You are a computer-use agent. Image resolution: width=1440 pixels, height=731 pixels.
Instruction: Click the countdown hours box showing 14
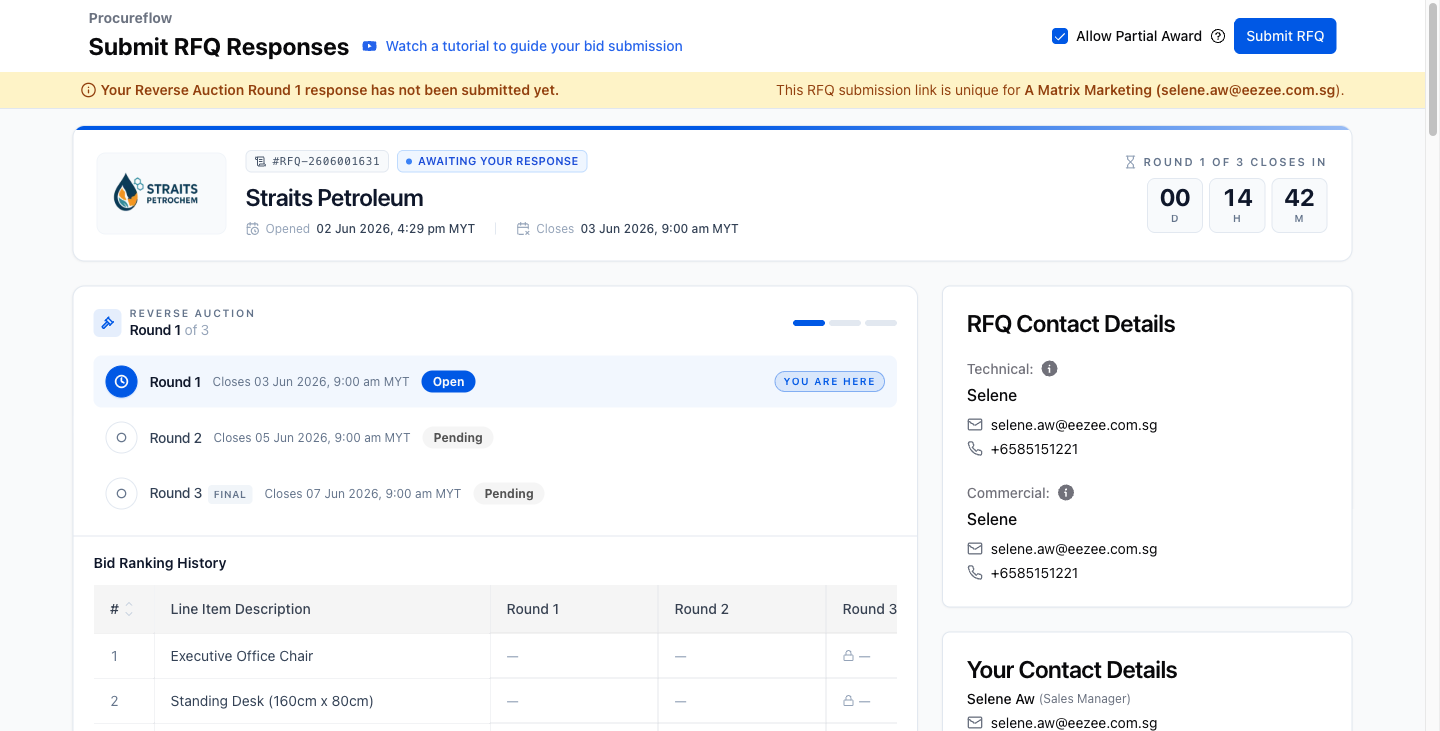[x=1237, y=205]
